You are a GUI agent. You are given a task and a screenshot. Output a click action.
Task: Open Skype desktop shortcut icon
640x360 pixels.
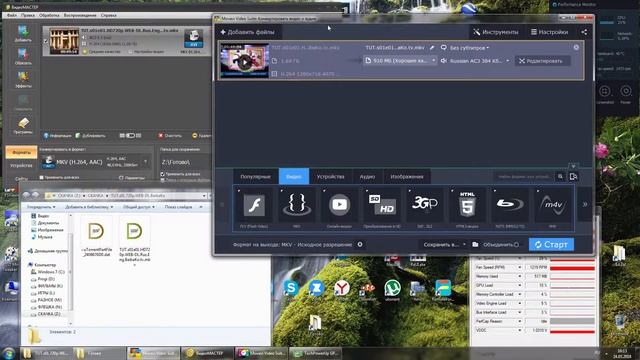click(291, 288)
